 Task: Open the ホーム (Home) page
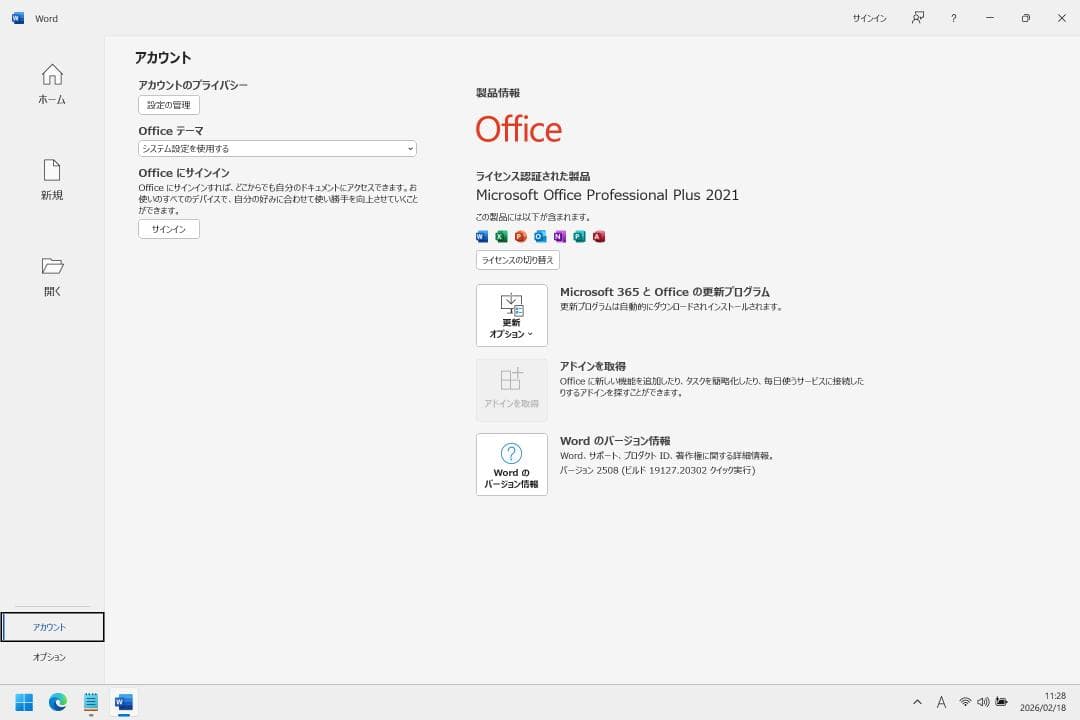pos(52,84)
